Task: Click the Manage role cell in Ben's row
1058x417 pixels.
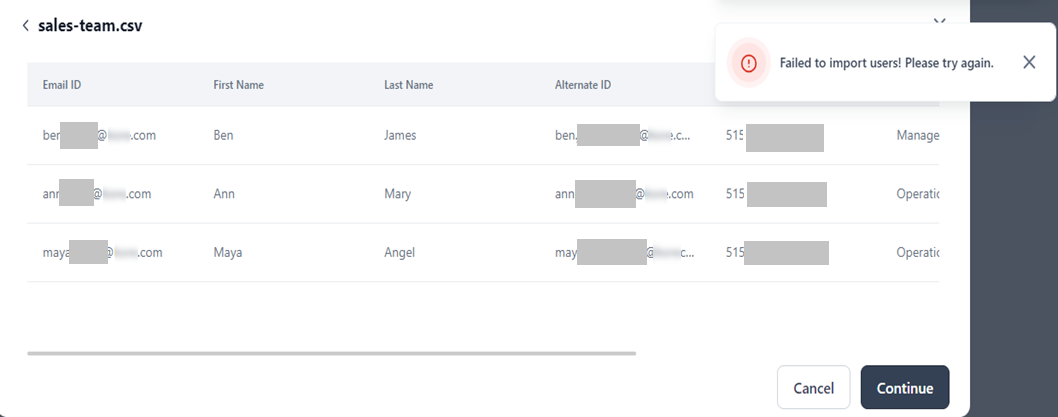Action: coord(917,135)
